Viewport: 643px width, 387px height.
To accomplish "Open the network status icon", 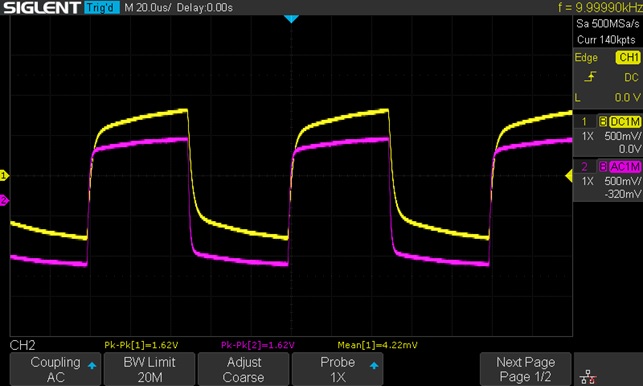I will click(x=588, y=376).
